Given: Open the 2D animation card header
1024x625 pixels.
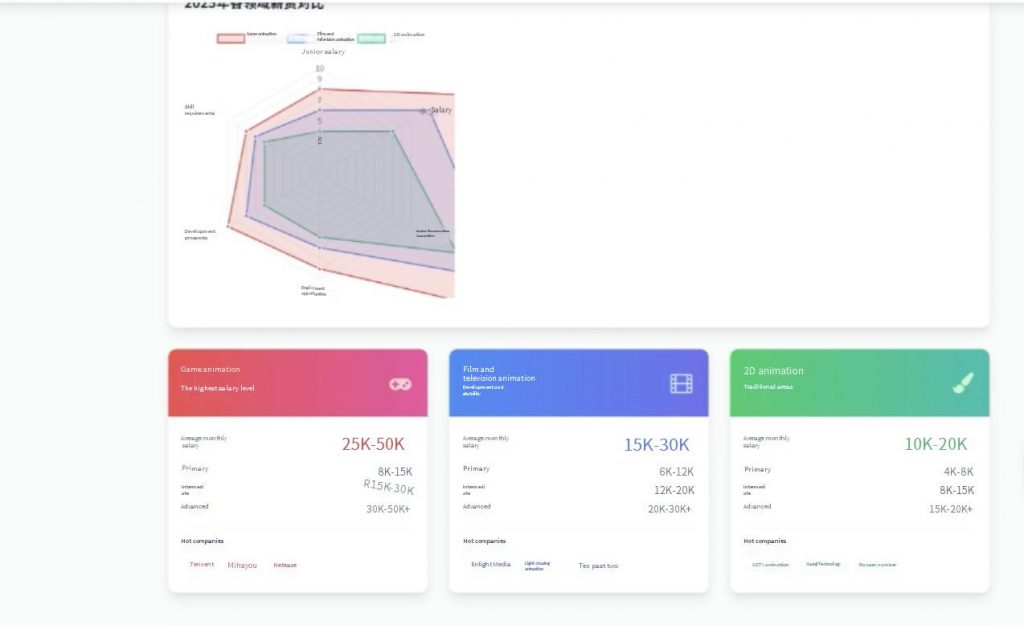Looking at the screenshot, I should point(773,370).
